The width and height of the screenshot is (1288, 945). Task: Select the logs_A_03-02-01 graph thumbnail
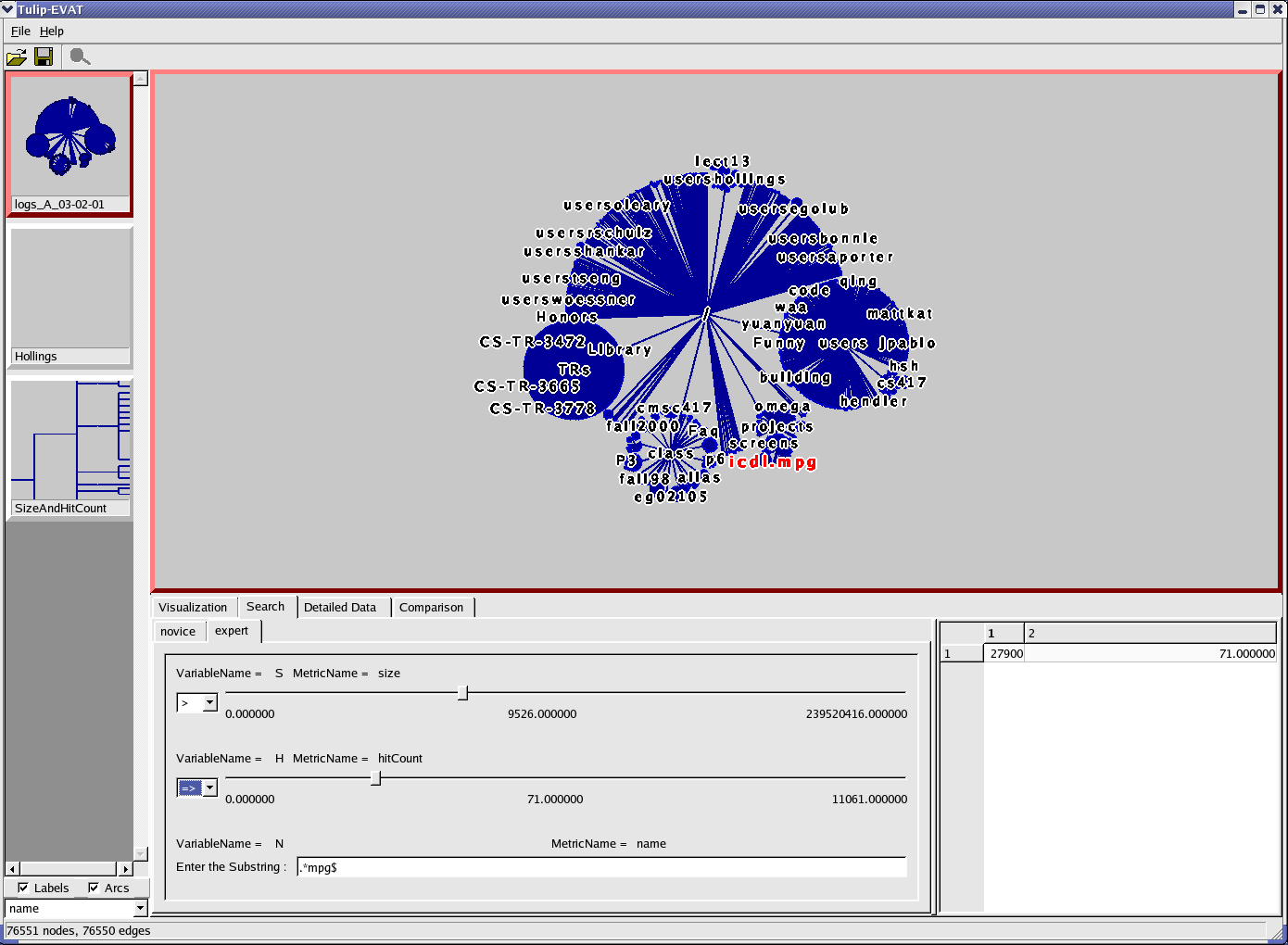coord(70,144)
